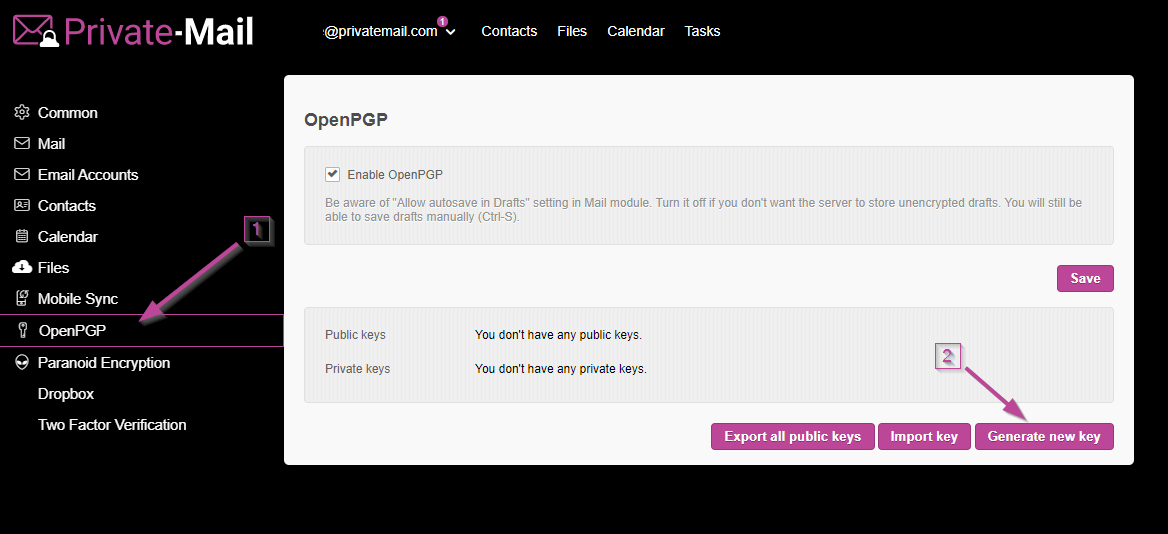Click the alien icon beside Paranoid Encryption
The height and width of the screenshot is (534, 1168).
coord(22,363)
